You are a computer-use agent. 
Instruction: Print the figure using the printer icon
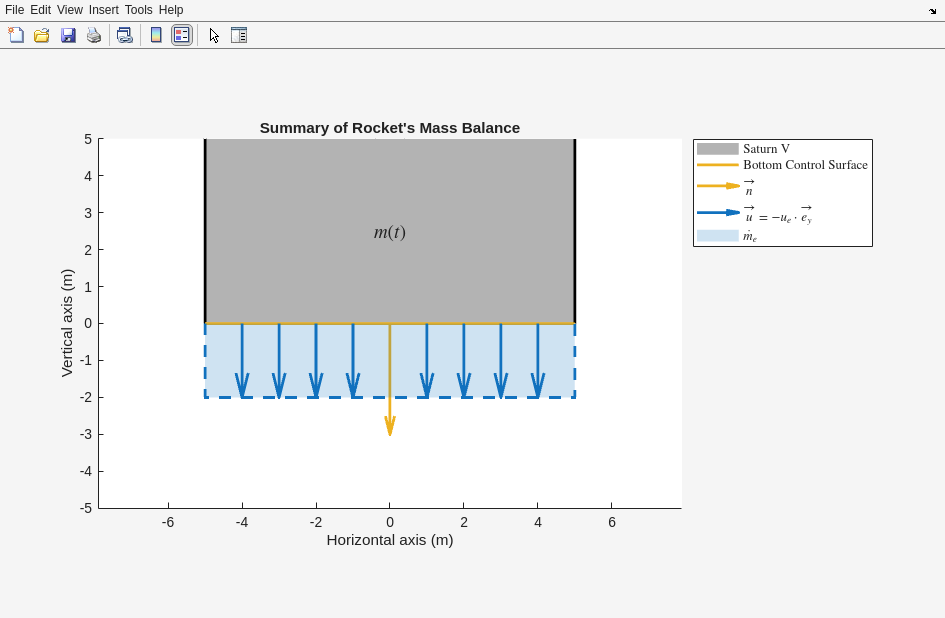pyautogui.click(x=94, y=35)
